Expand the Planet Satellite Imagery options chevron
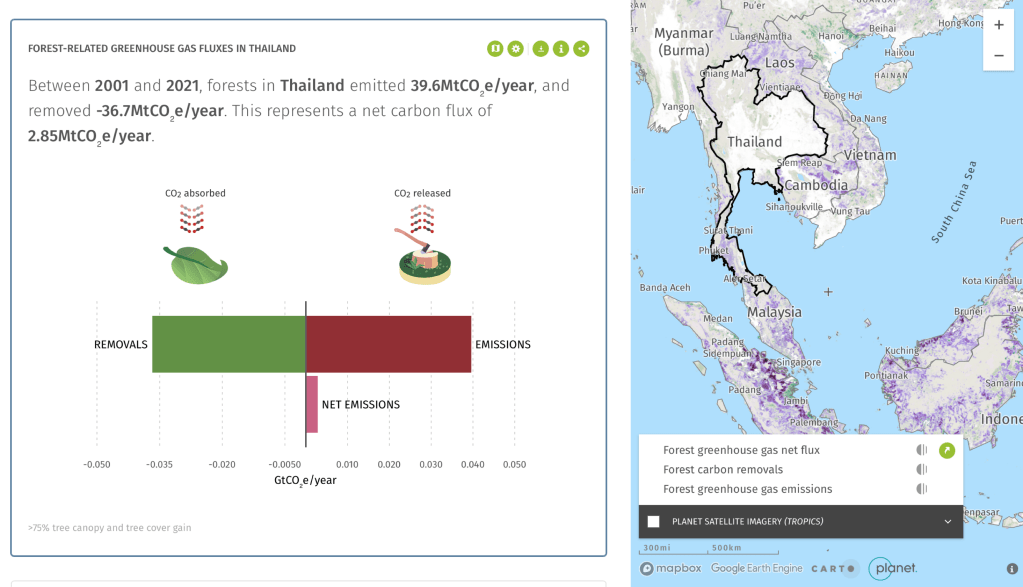The height and width of the screenshot is (587, 1023). tap(947, 521)
